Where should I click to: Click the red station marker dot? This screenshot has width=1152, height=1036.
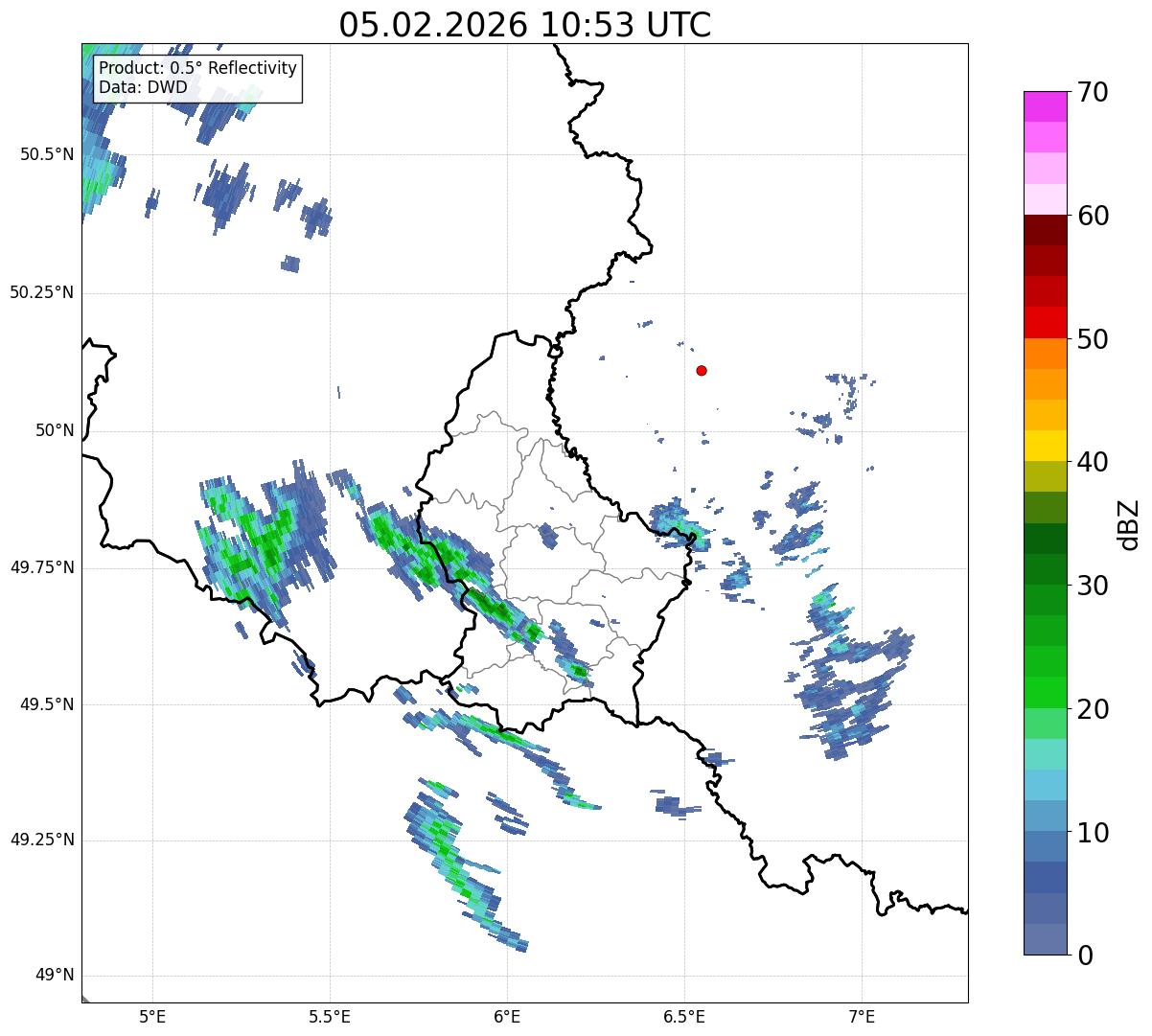[702, 370]
